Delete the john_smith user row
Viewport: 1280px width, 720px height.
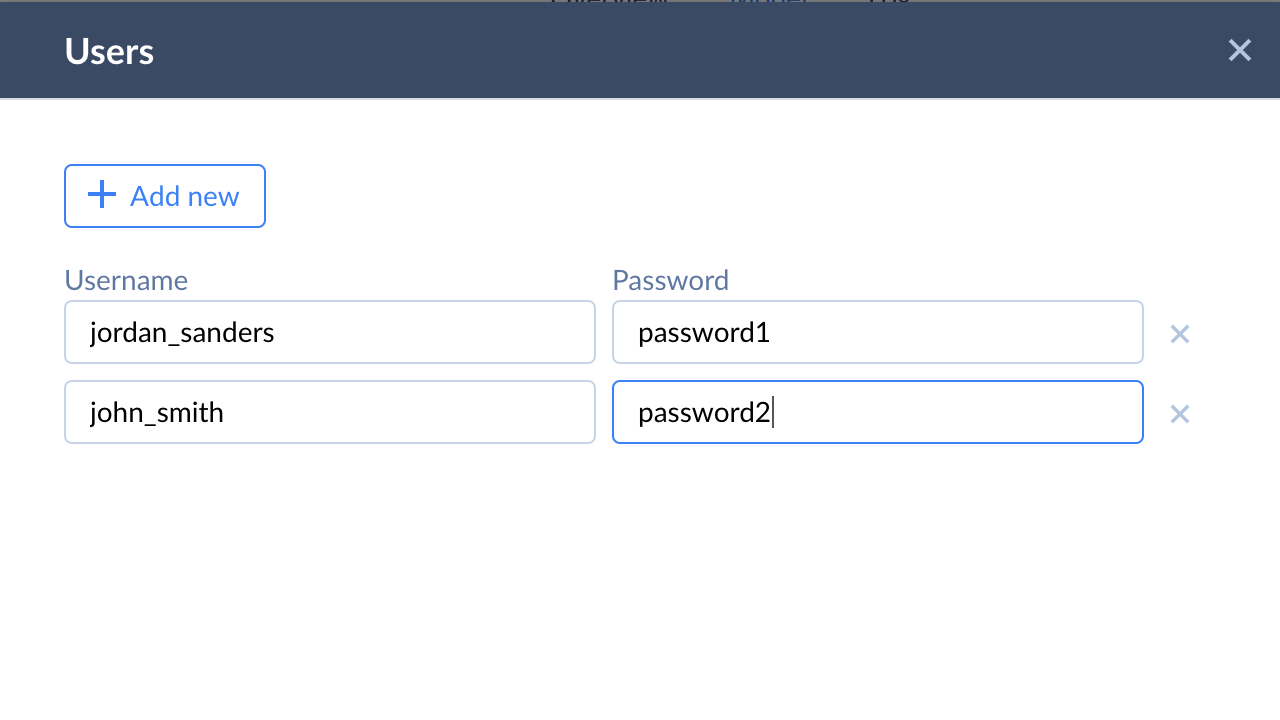1180,414
